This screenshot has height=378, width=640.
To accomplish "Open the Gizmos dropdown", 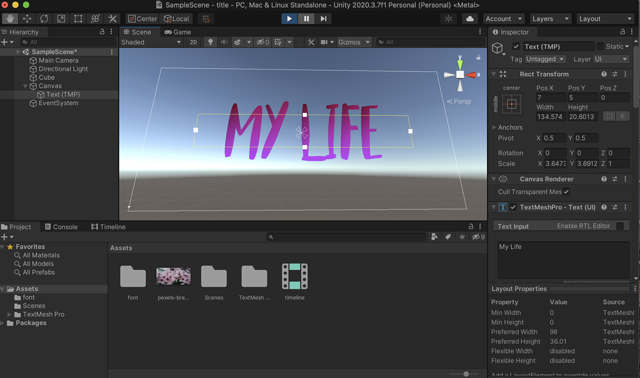I will coord(354,42).
